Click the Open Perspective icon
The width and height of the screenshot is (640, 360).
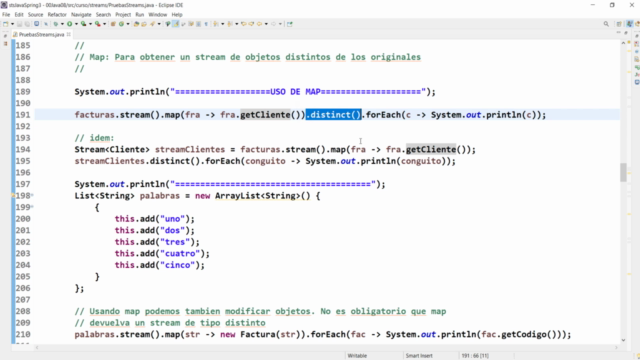(619, 24)
